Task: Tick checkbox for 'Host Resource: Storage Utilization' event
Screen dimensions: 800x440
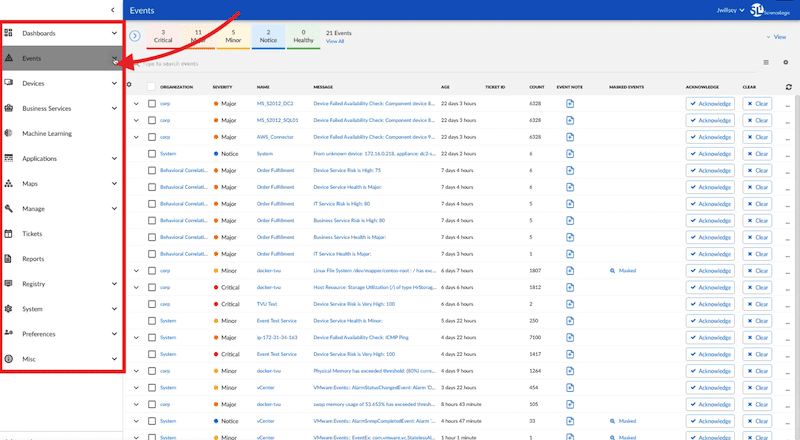Action: (x=152, y=287)
